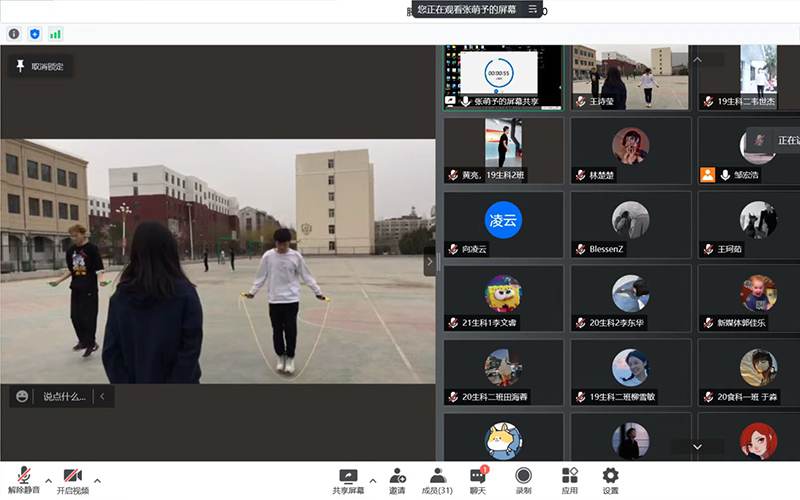Select the 黄亮 19生科2班 video tile
The image size is (800, 500).
pyautogui.click(x=504, y=151)
